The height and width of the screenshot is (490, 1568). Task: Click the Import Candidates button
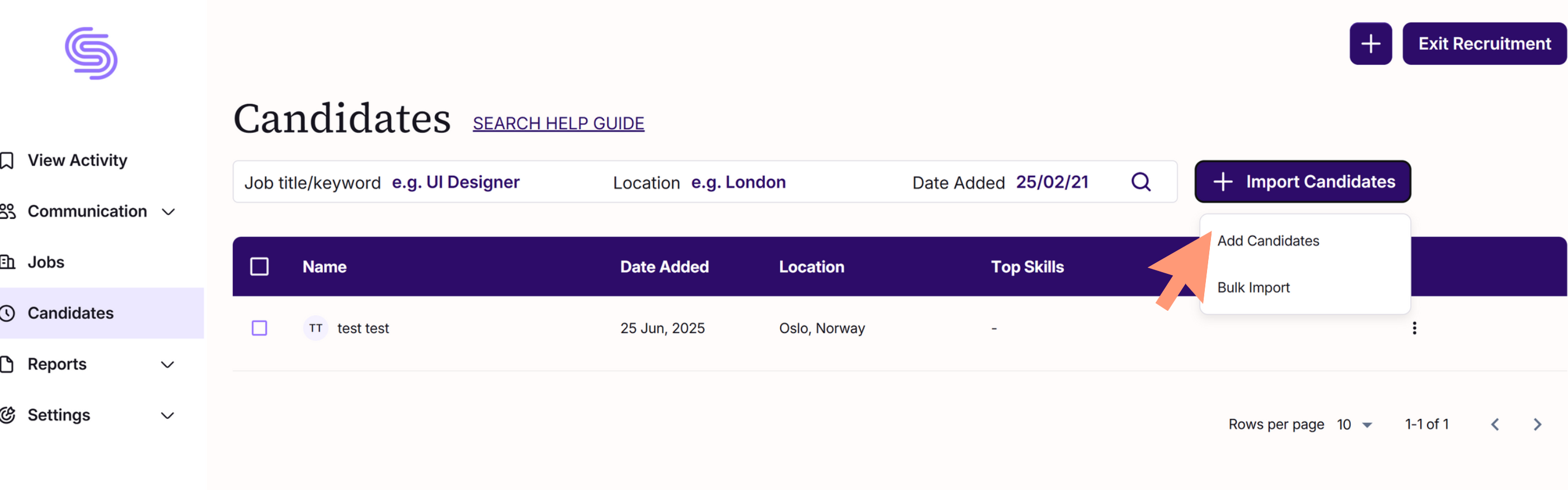pyautogui.click(x=1303, y=181)
